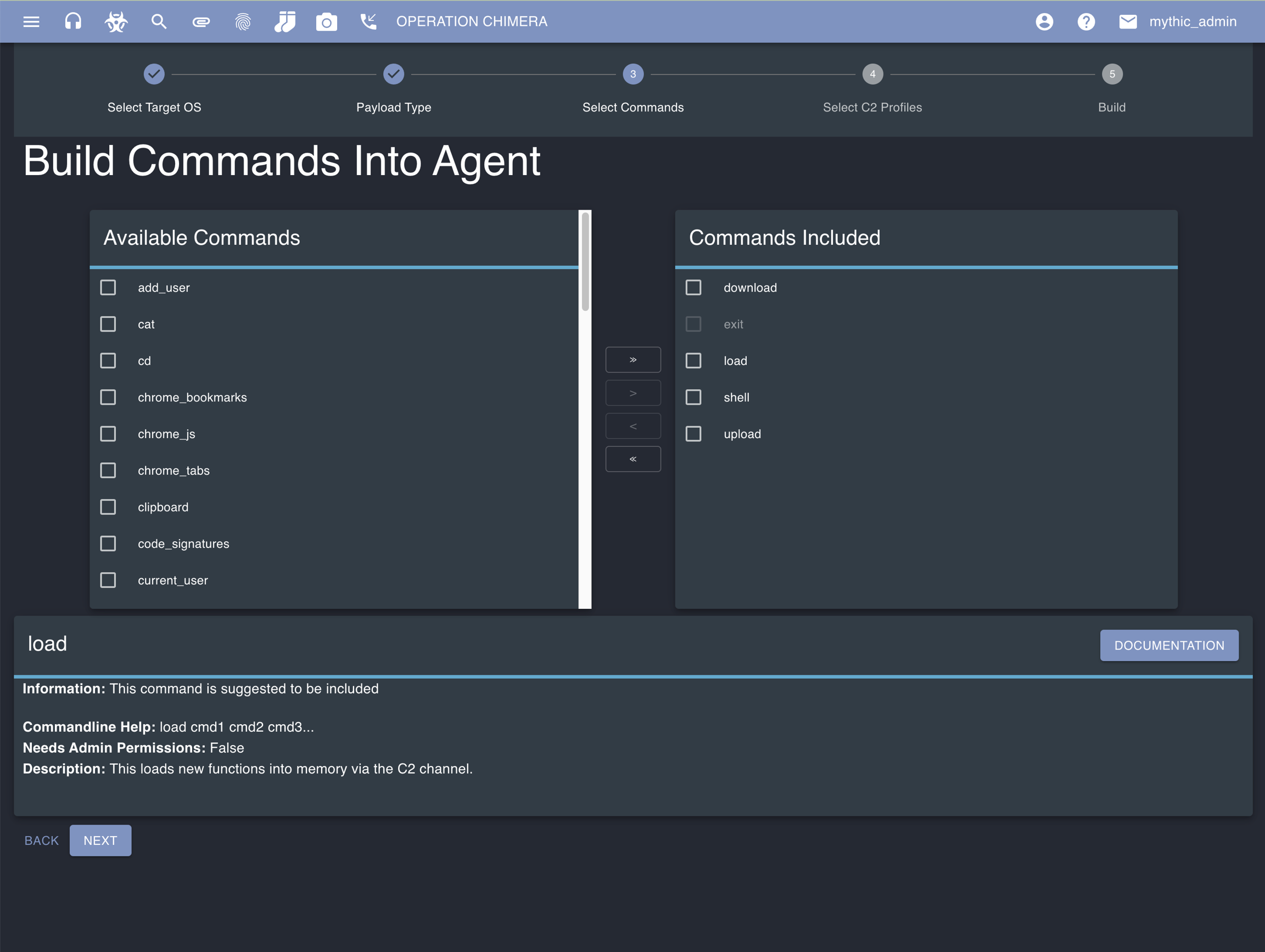Click the fingerprint artifacts icon
The height and width of the screenshot is (952, 1265).
coord(243,22)
